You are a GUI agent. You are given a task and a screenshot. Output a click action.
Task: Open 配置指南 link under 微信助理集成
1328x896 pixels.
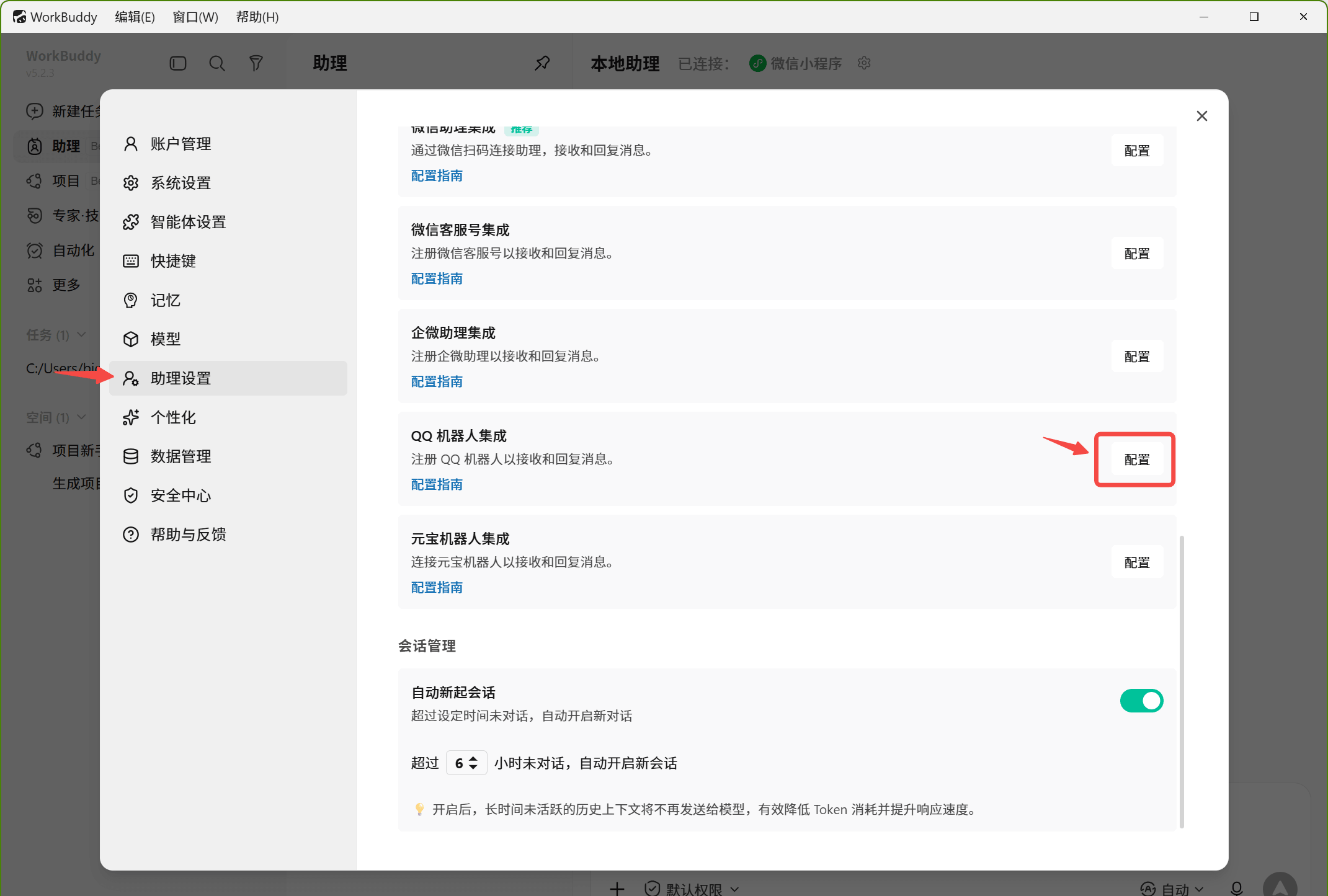pos(437,176)
